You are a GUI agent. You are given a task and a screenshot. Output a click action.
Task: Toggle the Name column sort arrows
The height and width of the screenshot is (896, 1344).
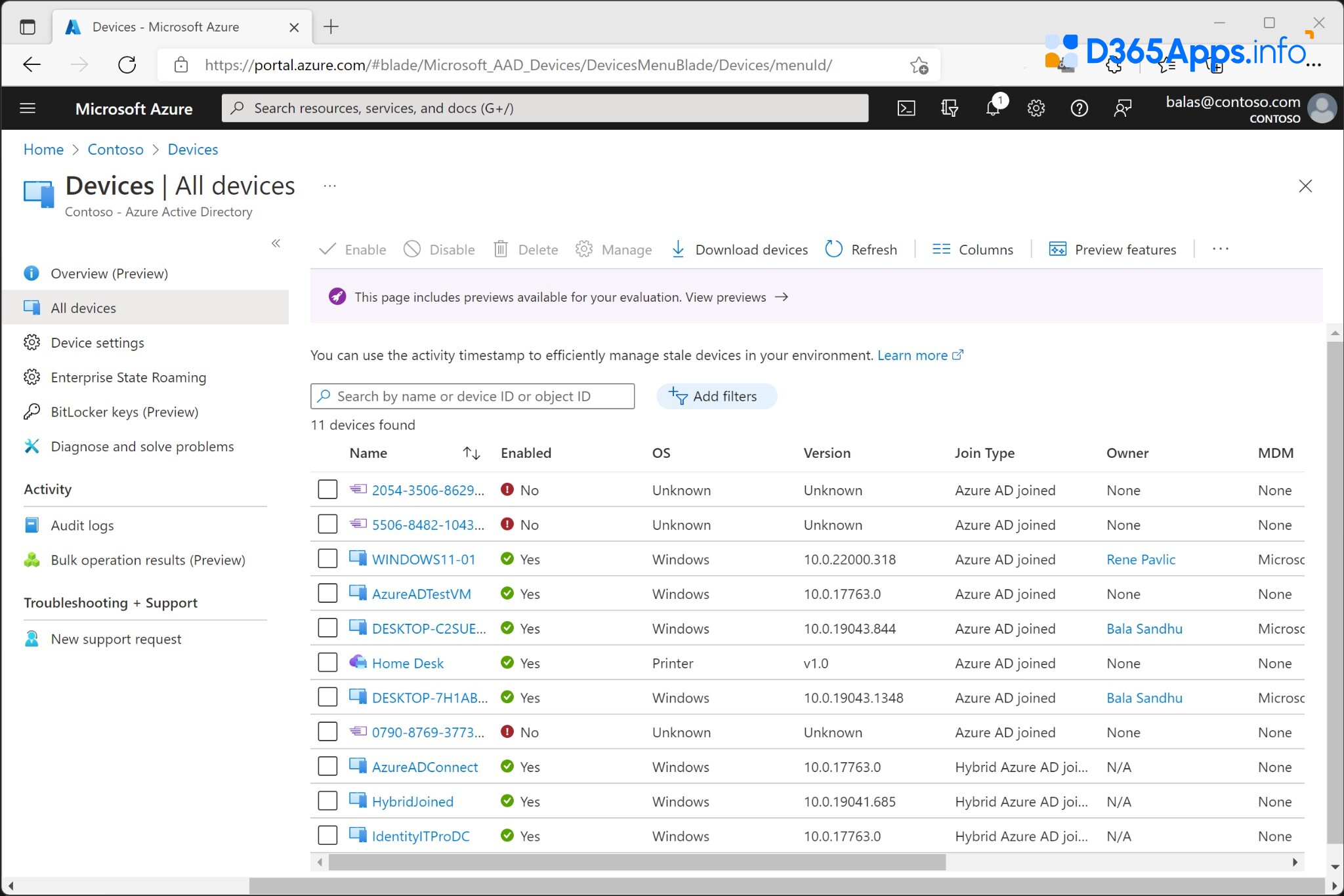(471, 453)
